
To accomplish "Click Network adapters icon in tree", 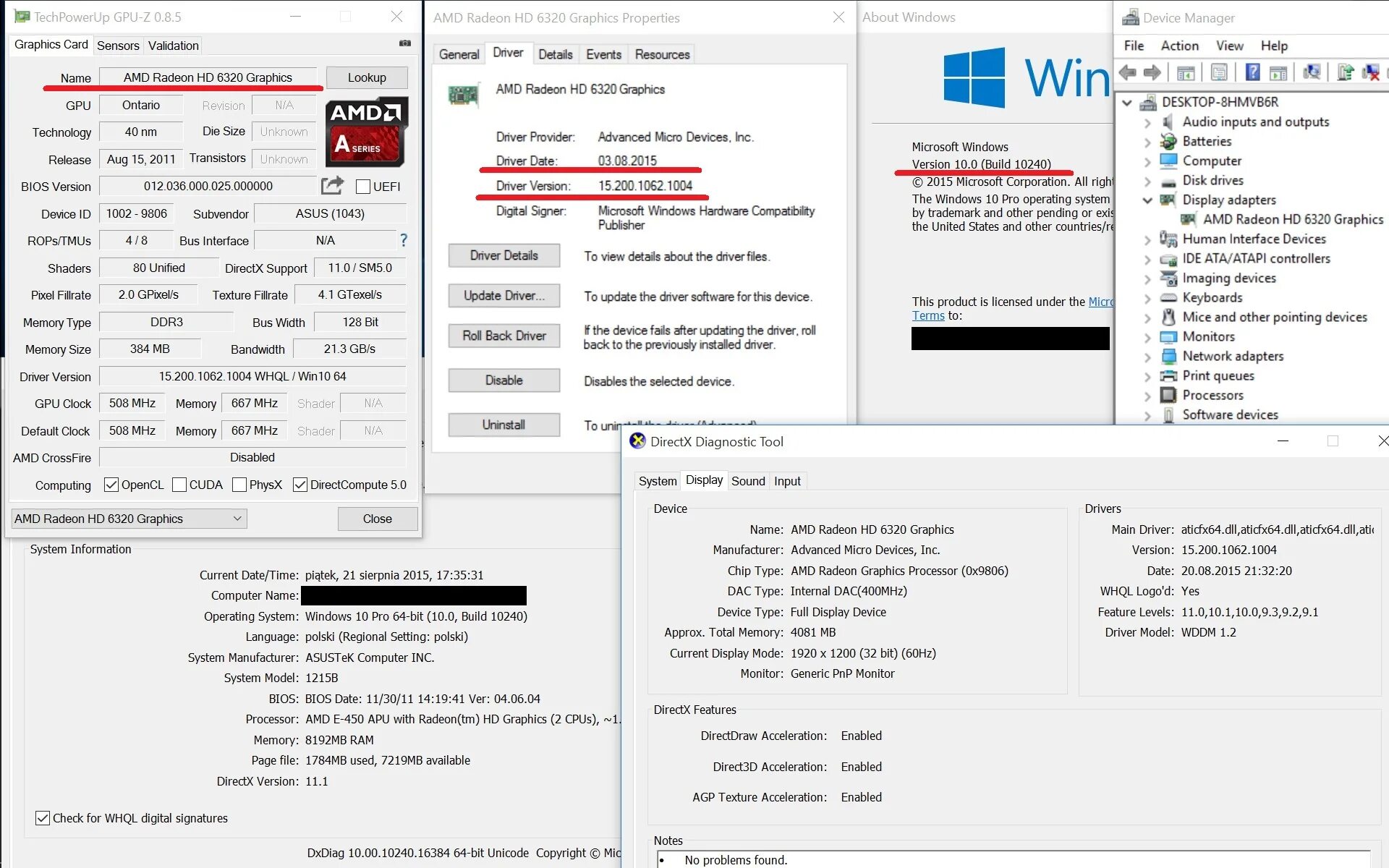I will 1168,356.
